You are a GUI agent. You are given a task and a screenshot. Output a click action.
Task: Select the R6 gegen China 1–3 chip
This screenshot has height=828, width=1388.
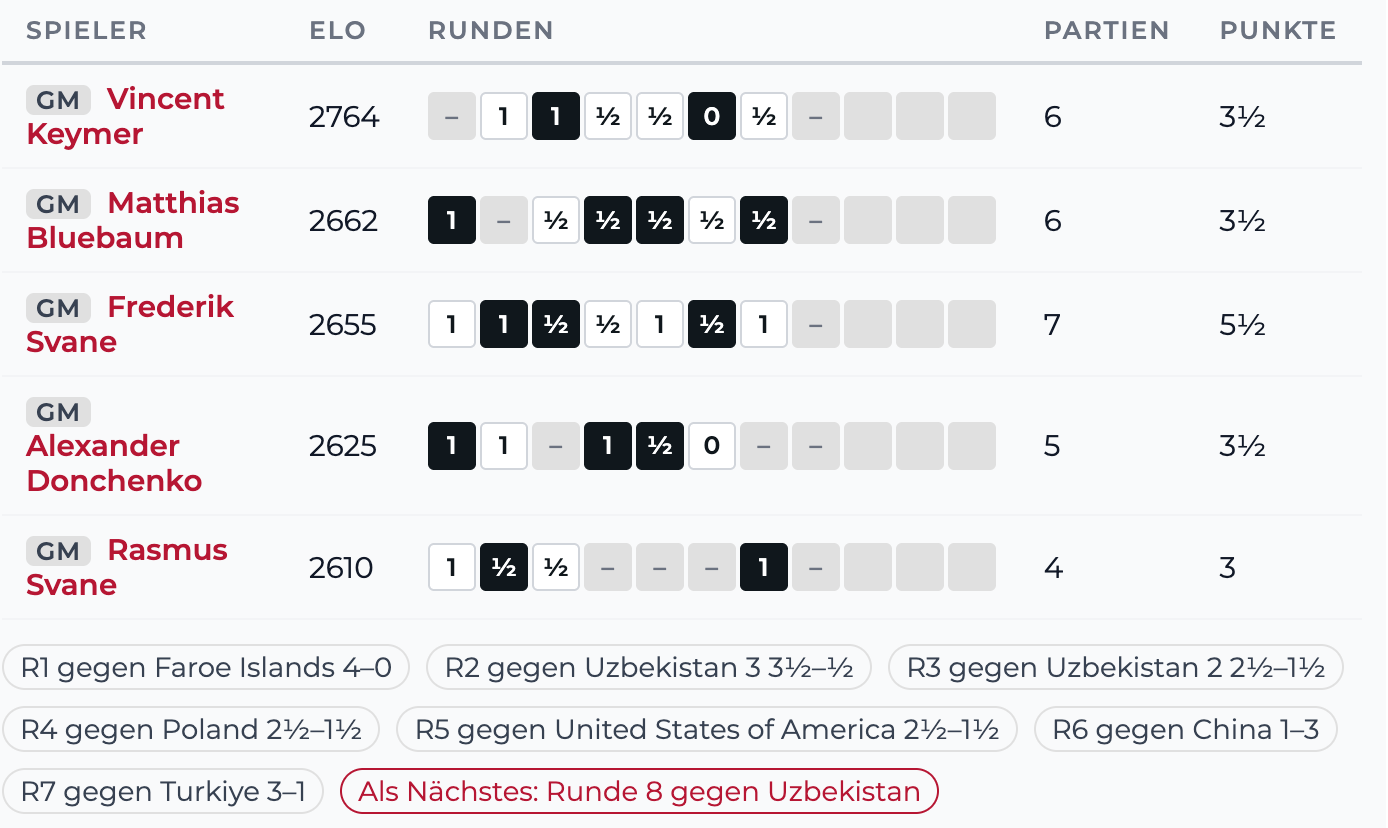[1186, 730]
